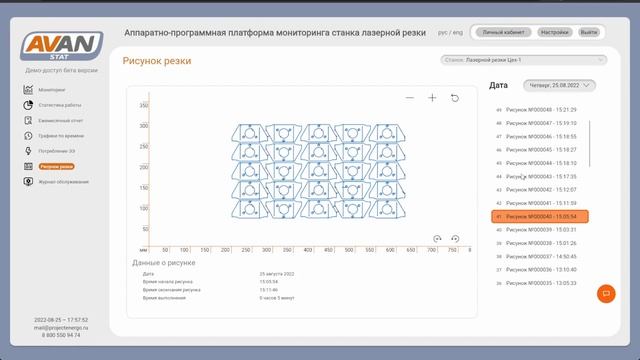Click the Рисунок резки page heading
This screenshot has height=360, width=640.
pos(157,61)
